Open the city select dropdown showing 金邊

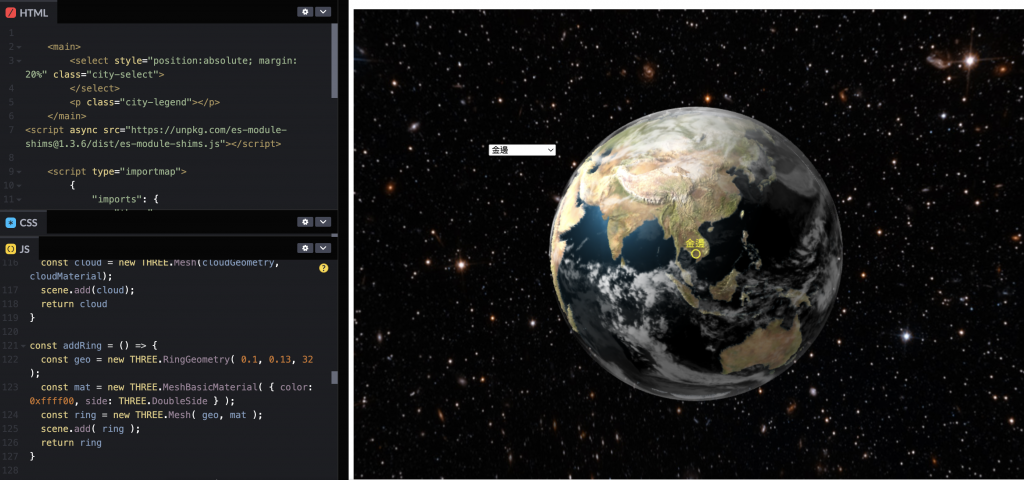coord(522,150)
